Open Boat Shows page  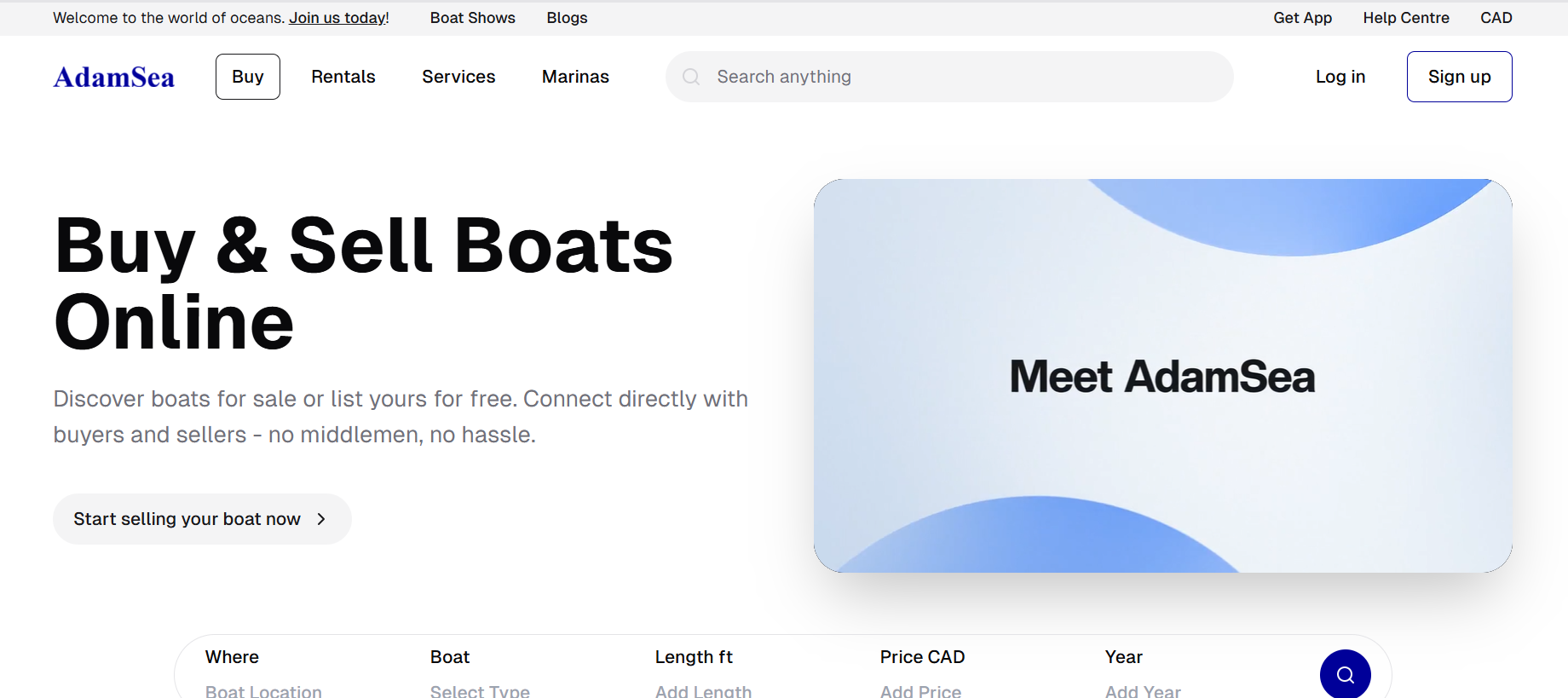[x=473, y=18]
